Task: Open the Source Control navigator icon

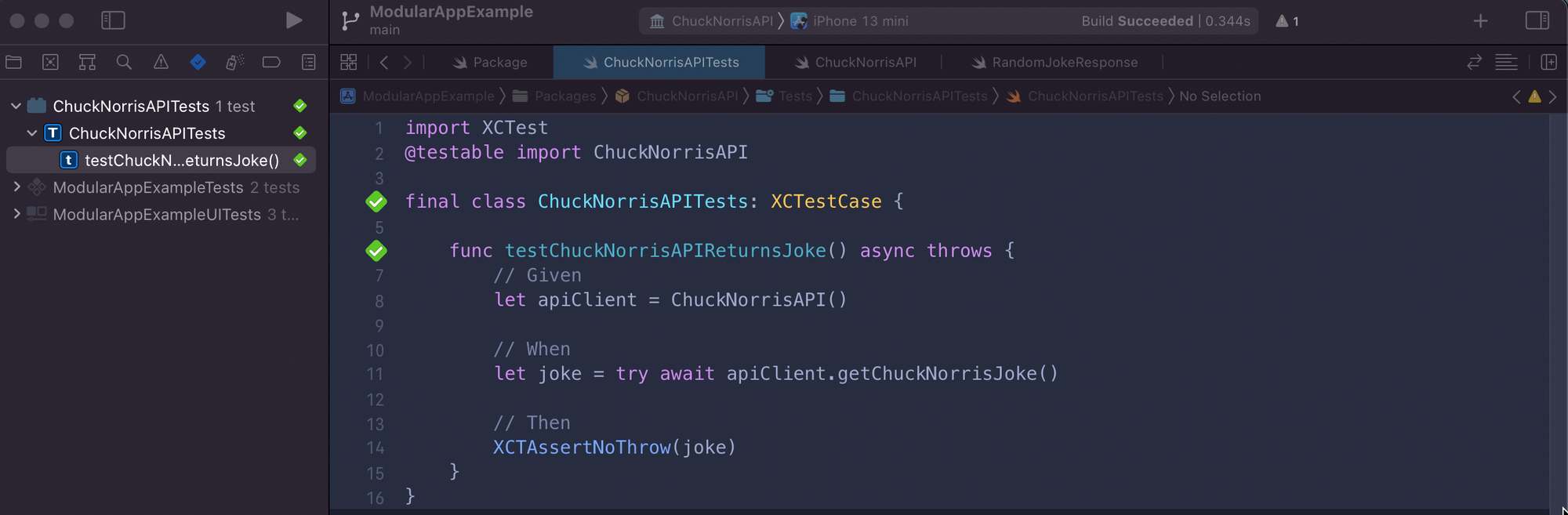Action: tap(51, 62)
